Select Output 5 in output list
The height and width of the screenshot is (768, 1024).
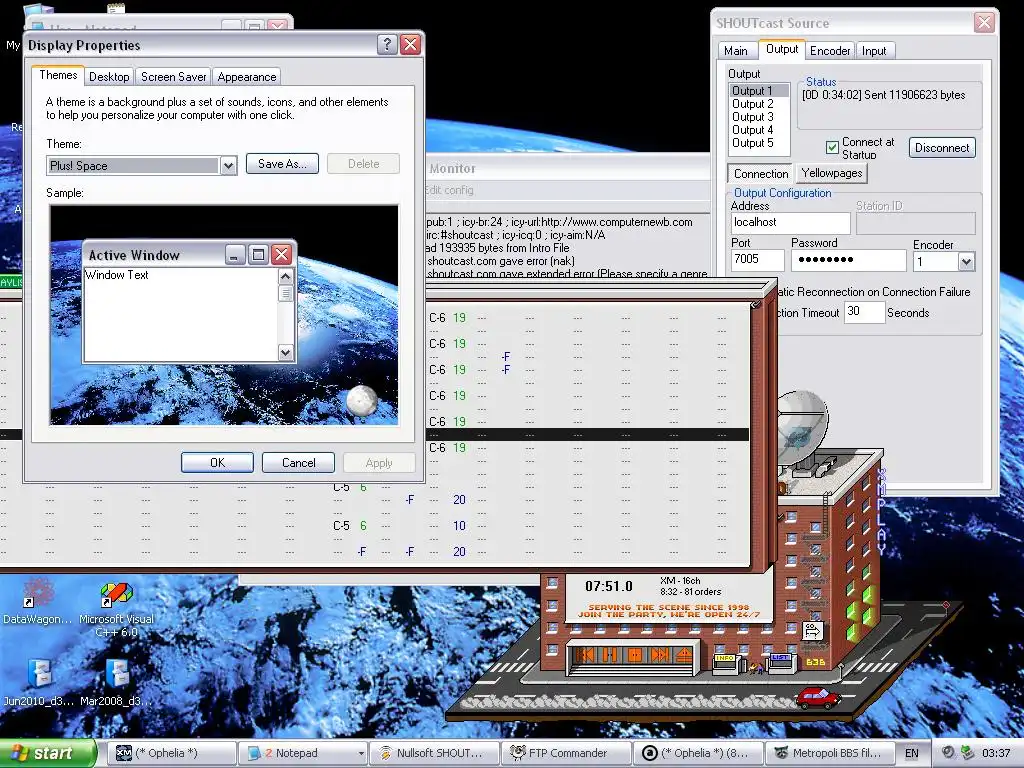(759, 143)
